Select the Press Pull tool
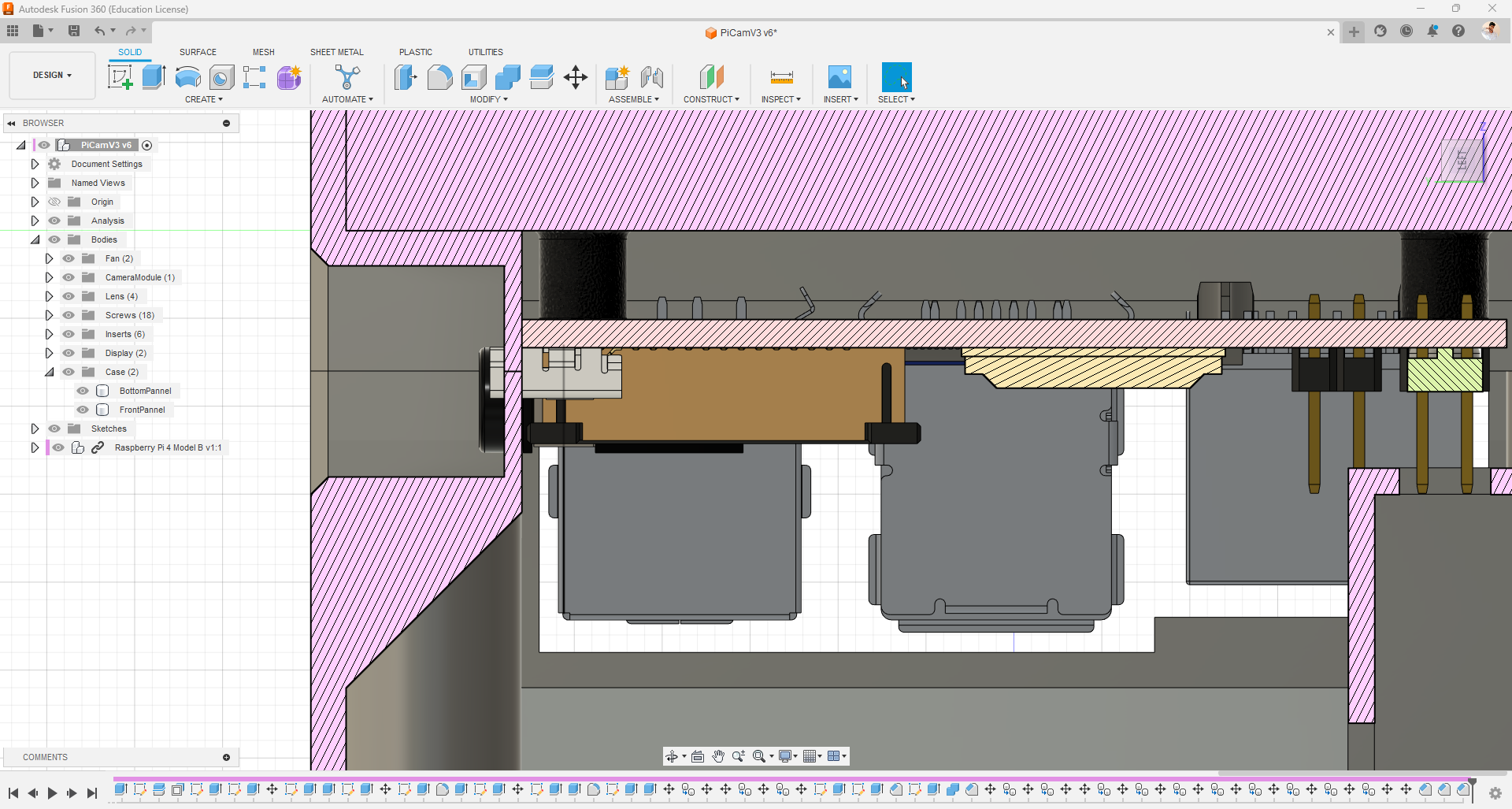 point(406,77)
